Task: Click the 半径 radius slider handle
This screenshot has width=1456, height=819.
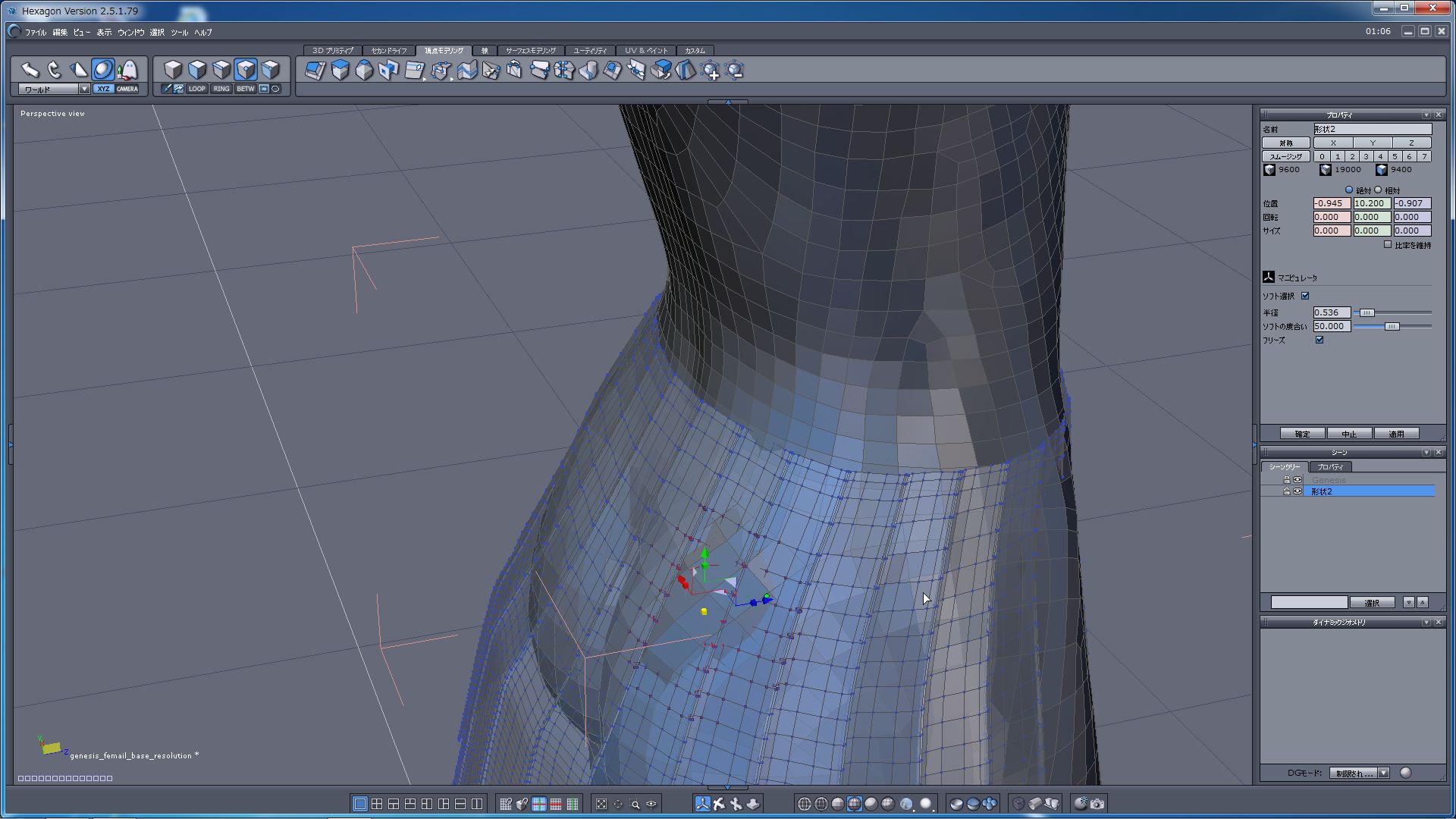Action: 1366,312
